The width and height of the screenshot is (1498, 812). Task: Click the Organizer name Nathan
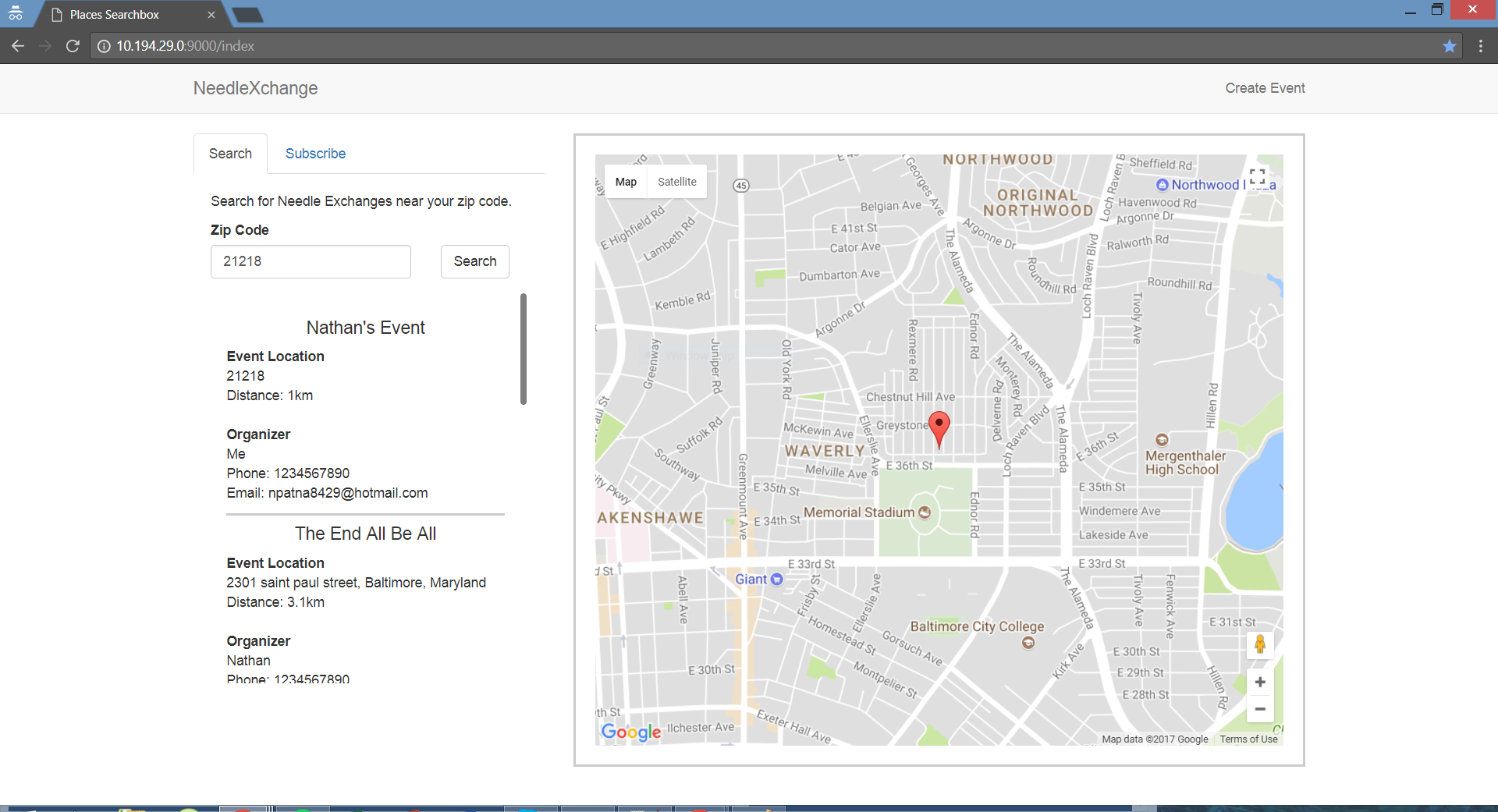[x=248, y=661]
